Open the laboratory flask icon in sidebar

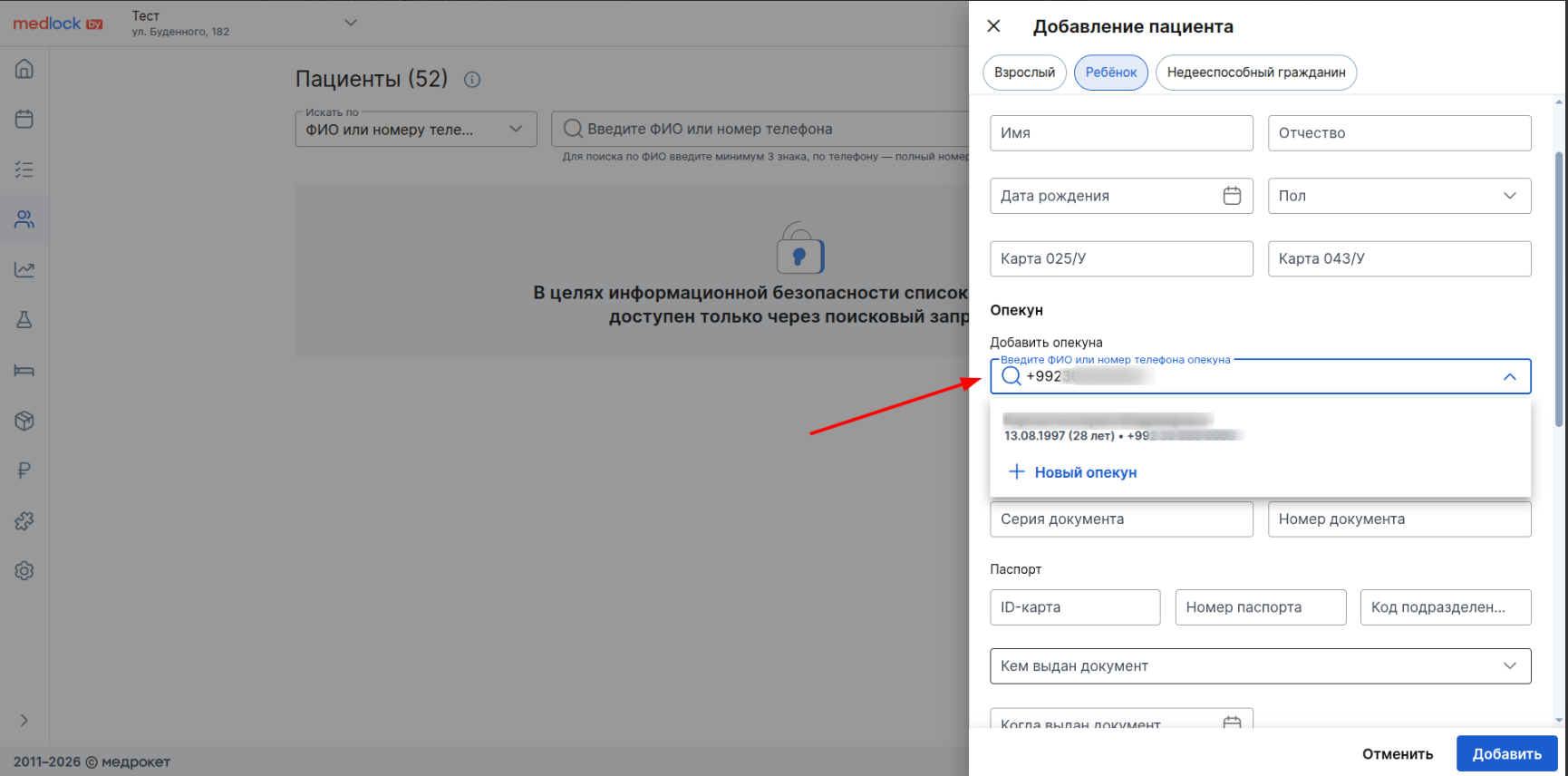pos(24,320)
